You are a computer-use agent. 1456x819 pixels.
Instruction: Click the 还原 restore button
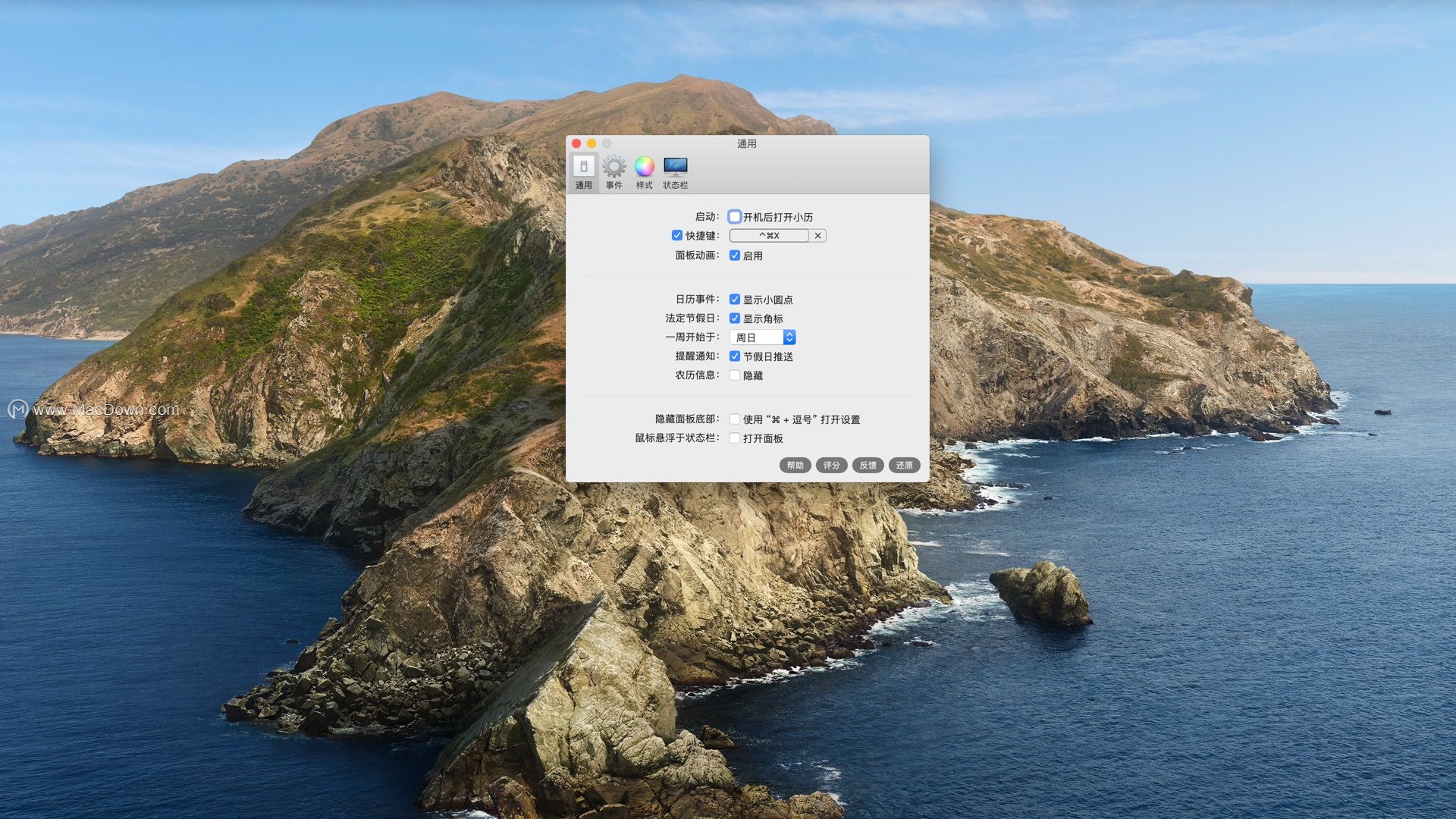[904, 466]
